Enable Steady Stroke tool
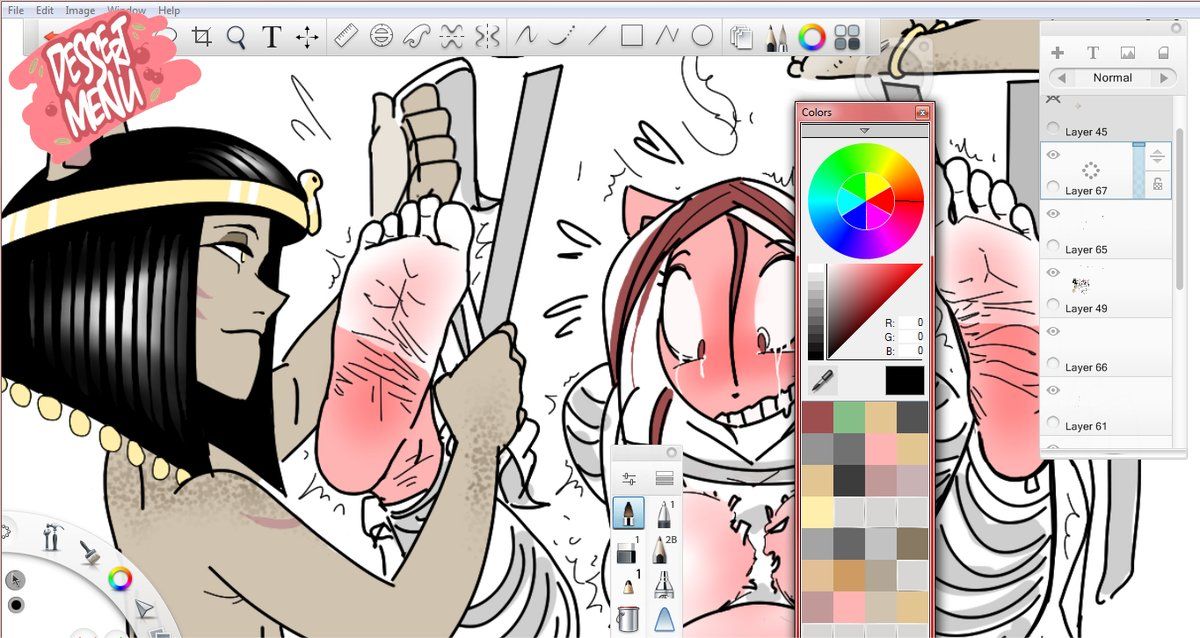 click(x=526, y=37)
